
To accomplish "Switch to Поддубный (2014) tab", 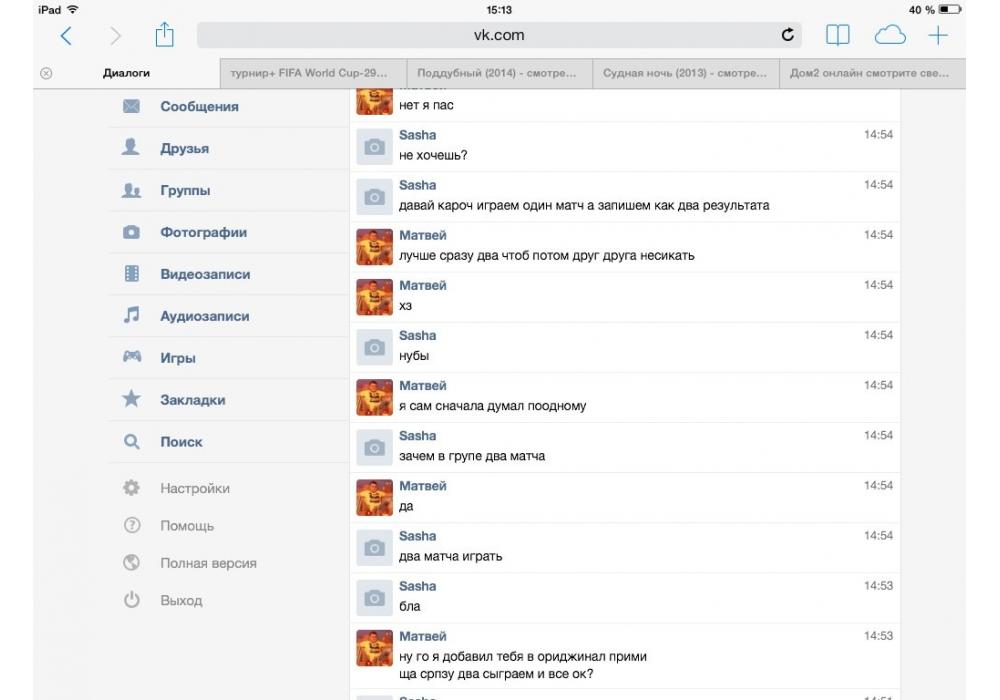I will [499, 73].
